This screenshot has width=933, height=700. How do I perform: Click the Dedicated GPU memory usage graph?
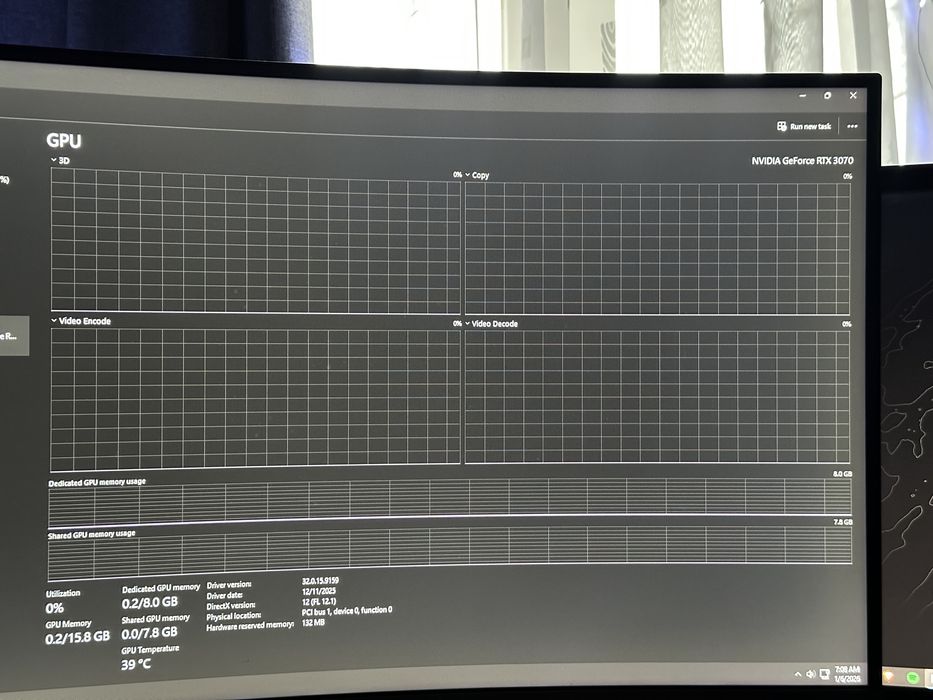point(450,501)
